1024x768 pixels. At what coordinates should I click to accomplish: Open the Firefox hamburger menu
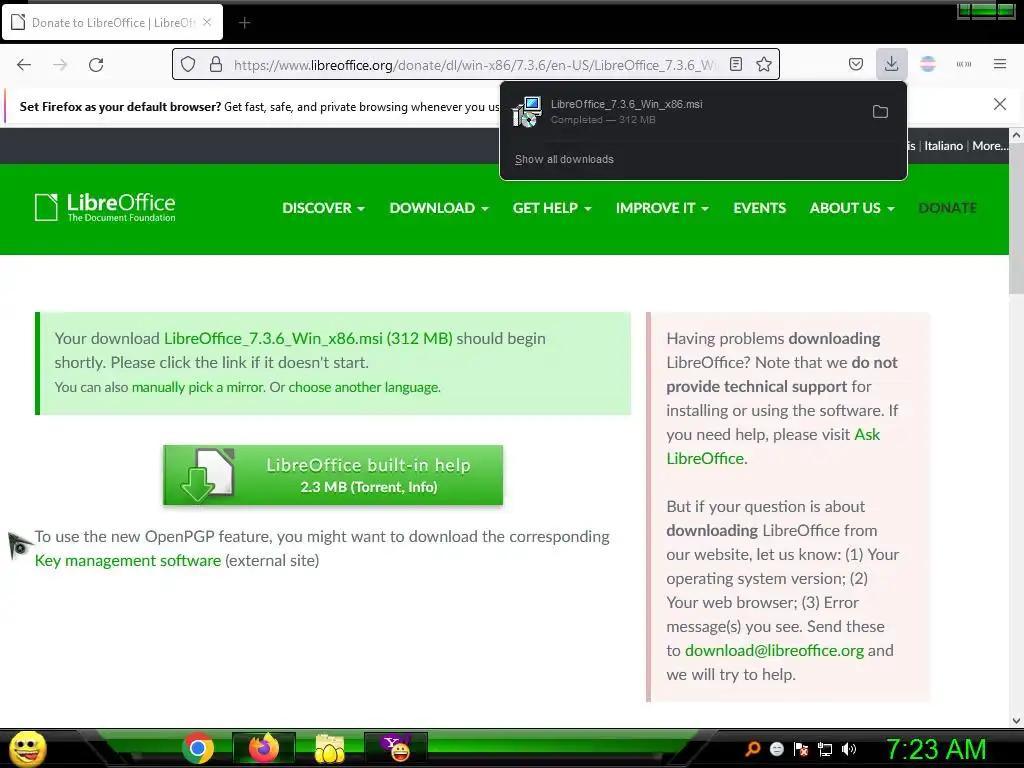click(x=1000, y=65)
